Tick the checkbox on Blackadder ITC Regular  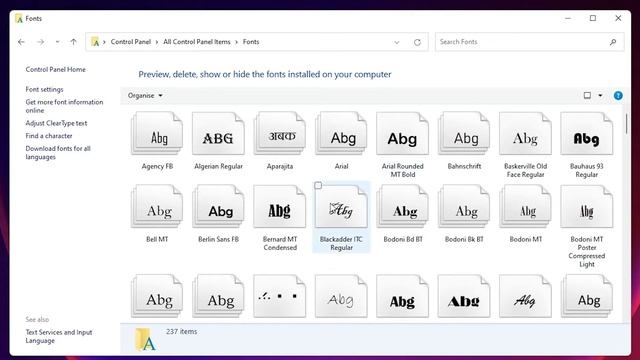[318, 186]
